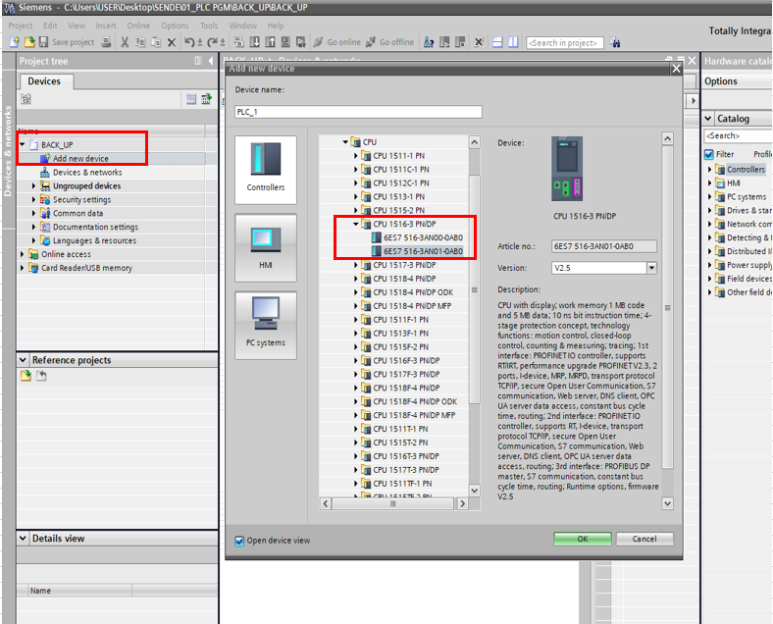773x624 pixels.
Task: Click the Redo arrow icon
Action: coord(212,42)
